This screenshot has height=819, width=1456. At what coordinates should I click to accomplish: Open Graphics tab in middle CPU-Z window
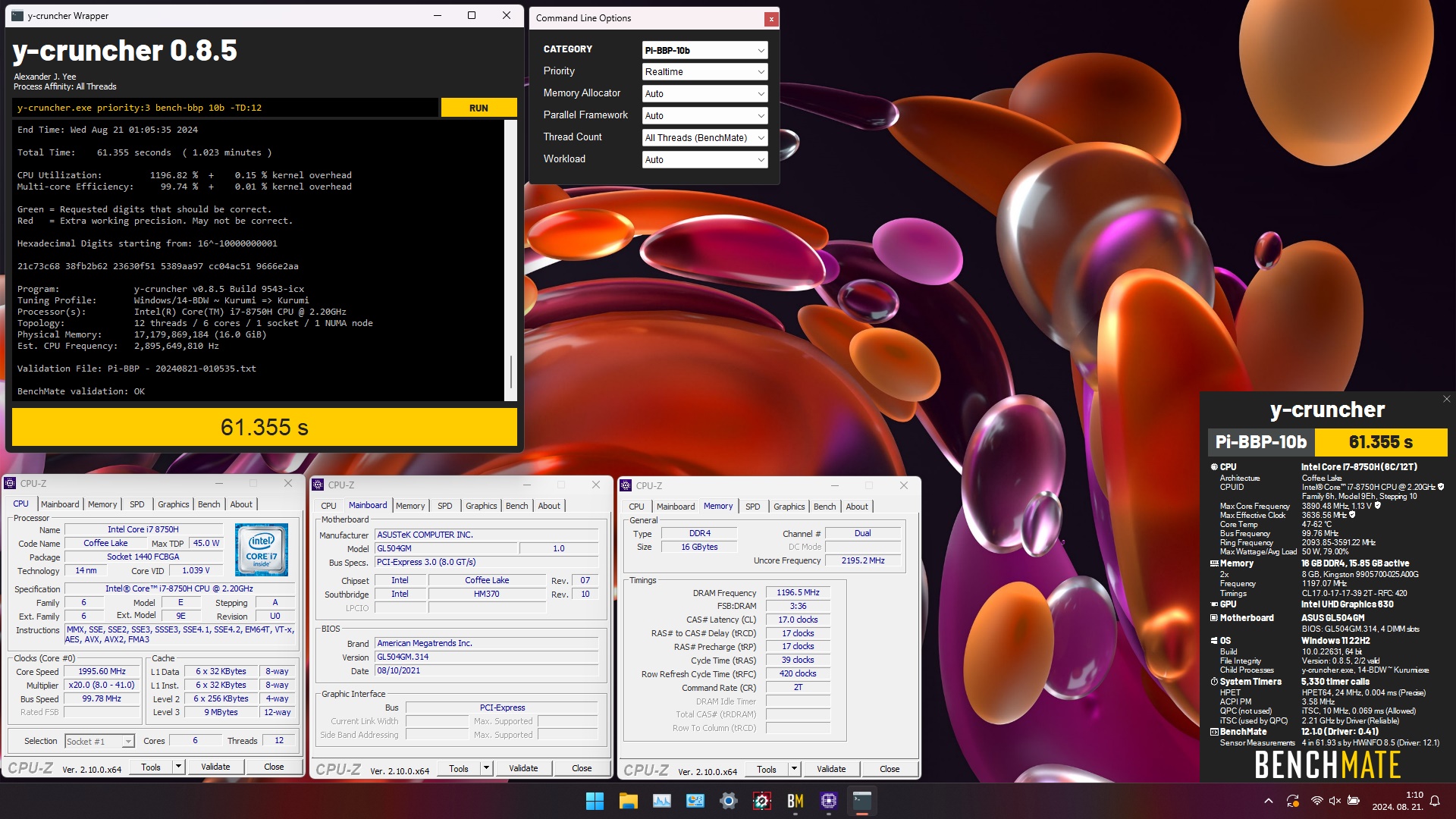482,506
